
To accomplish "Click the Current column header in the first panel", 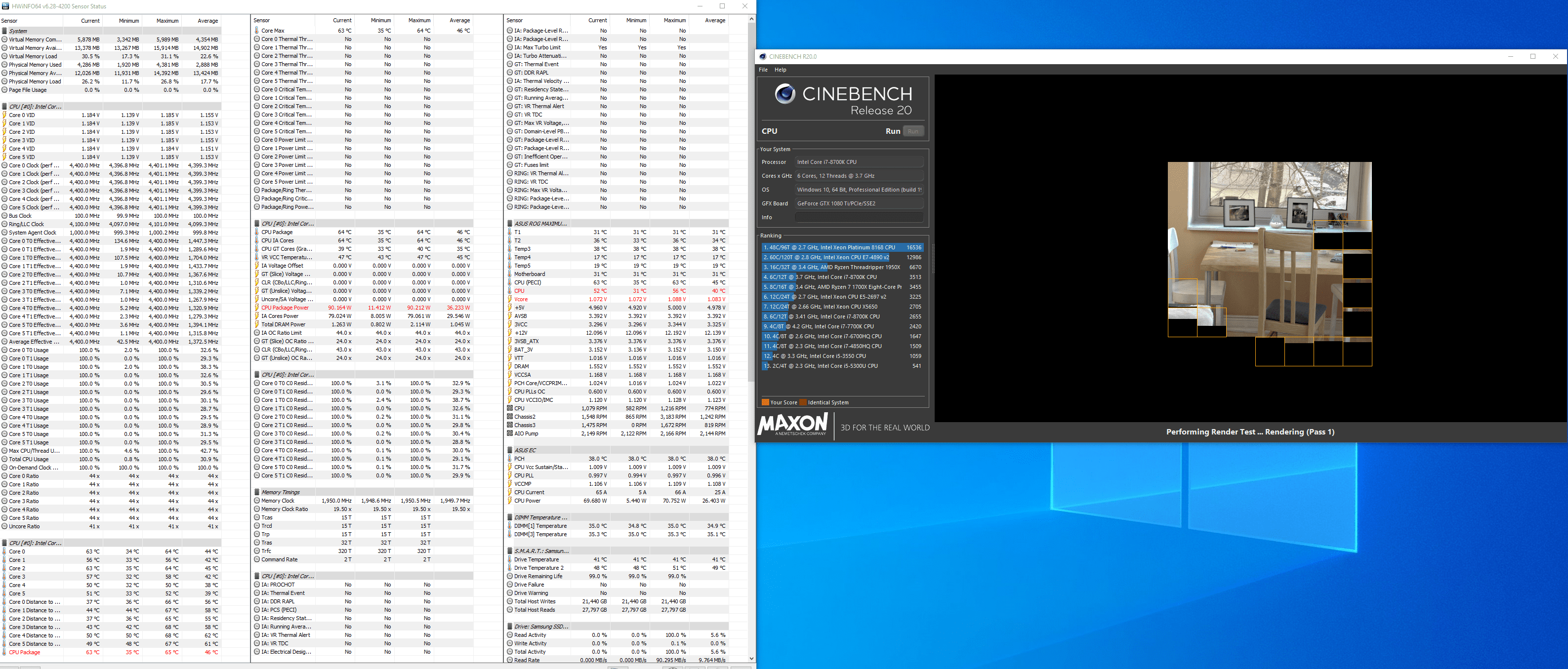I will (90, 21).
